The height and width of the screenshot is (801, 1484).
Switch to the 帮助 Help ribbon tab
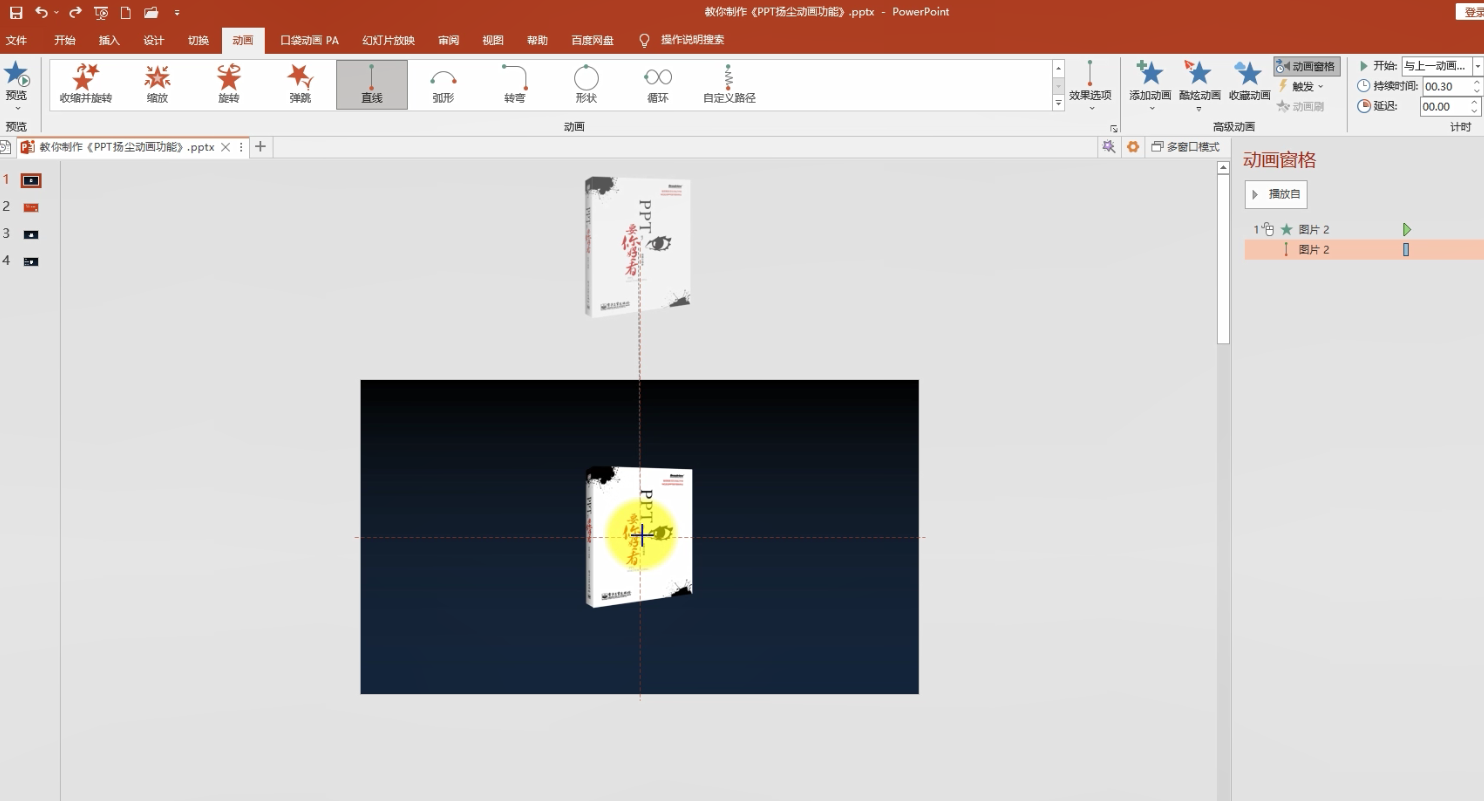click(537, 40)
